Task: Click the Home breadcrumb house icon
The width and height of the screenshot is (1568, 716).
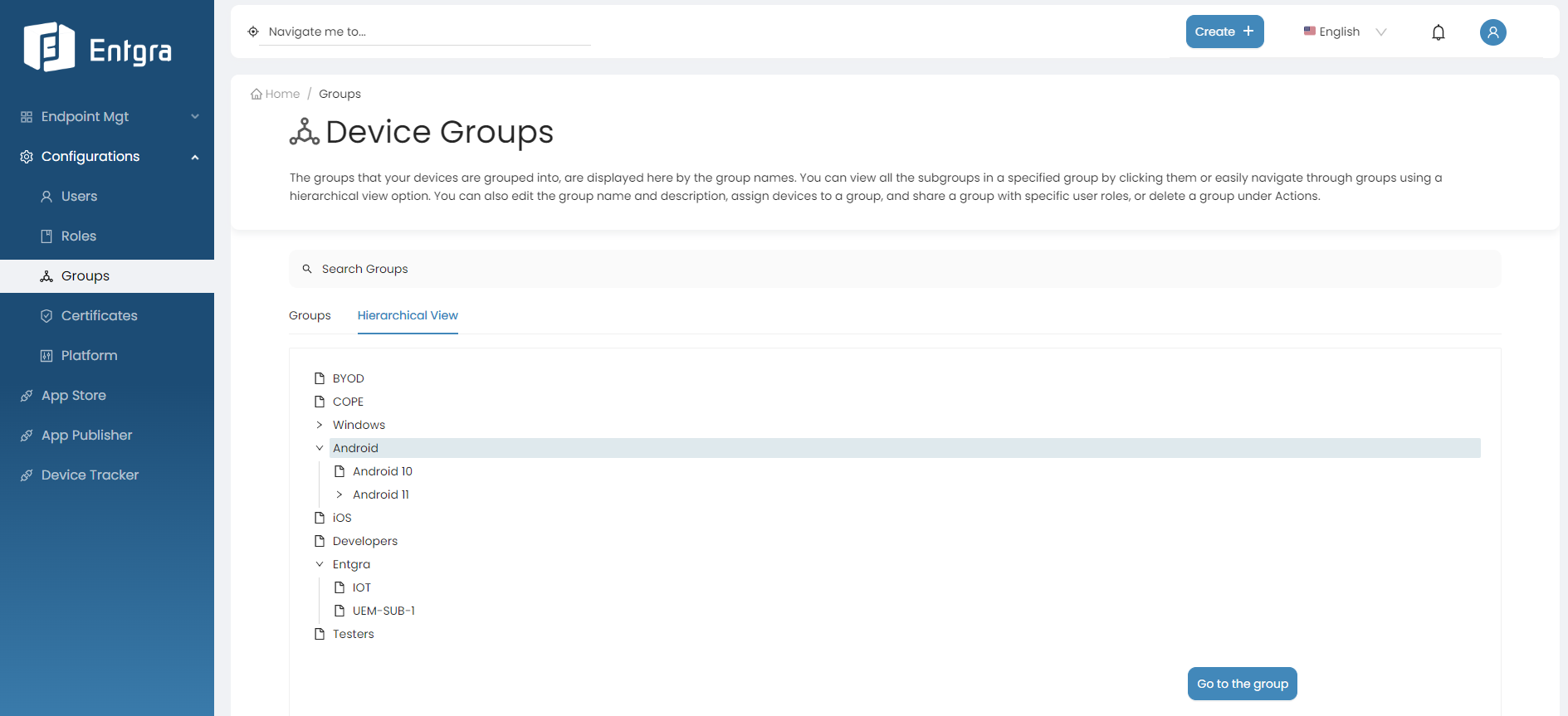Action: tap(256, 94)
